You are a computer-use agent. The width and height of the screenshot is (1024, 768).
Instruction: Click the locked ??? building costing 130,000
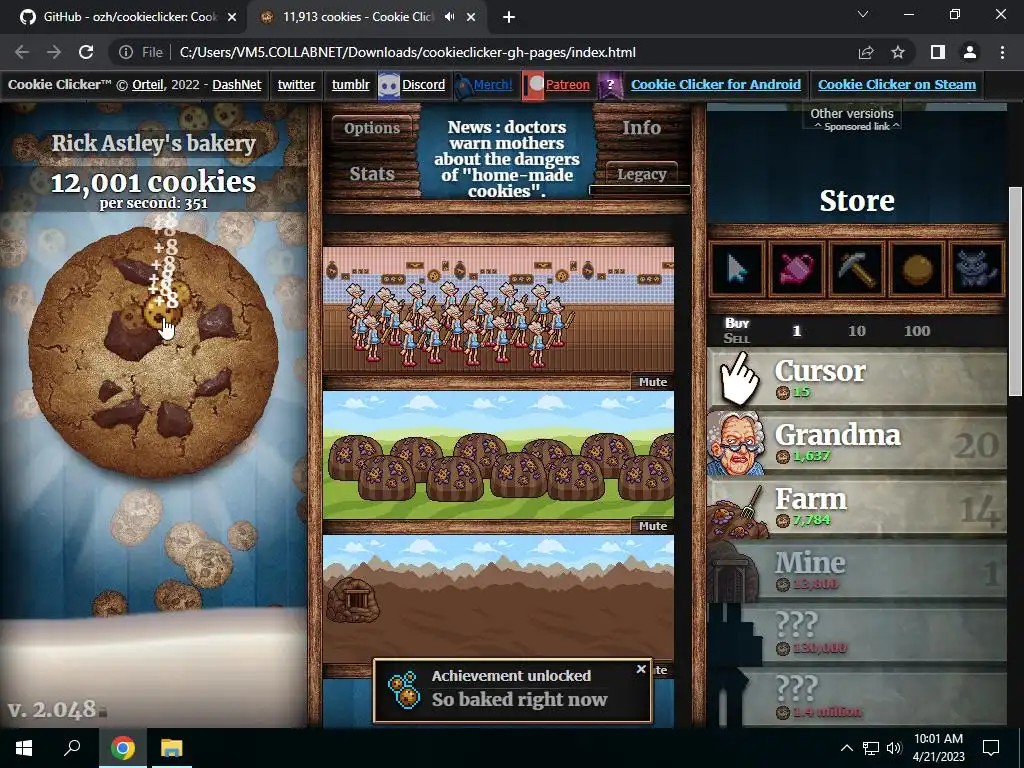pyautogui.click(x=857, y=635)
